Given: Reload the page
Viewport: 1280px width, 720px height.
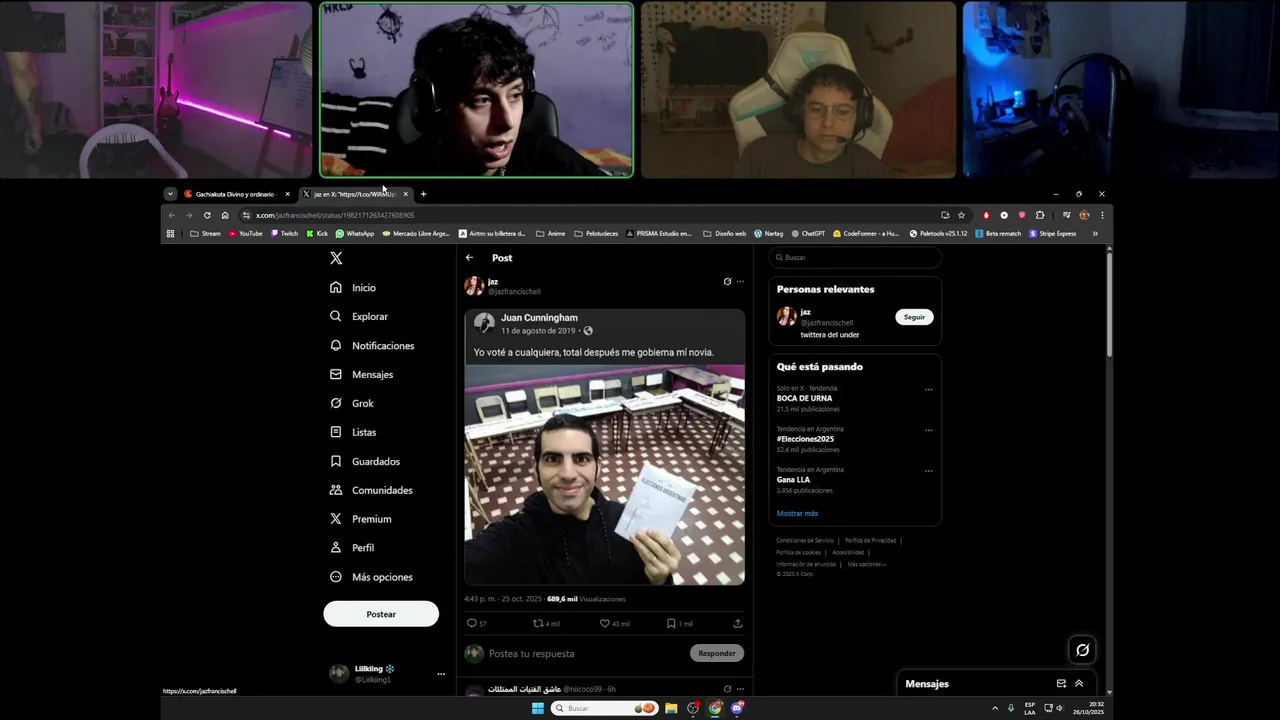Looking at the screenshot, I should click(x=207, y=215).
